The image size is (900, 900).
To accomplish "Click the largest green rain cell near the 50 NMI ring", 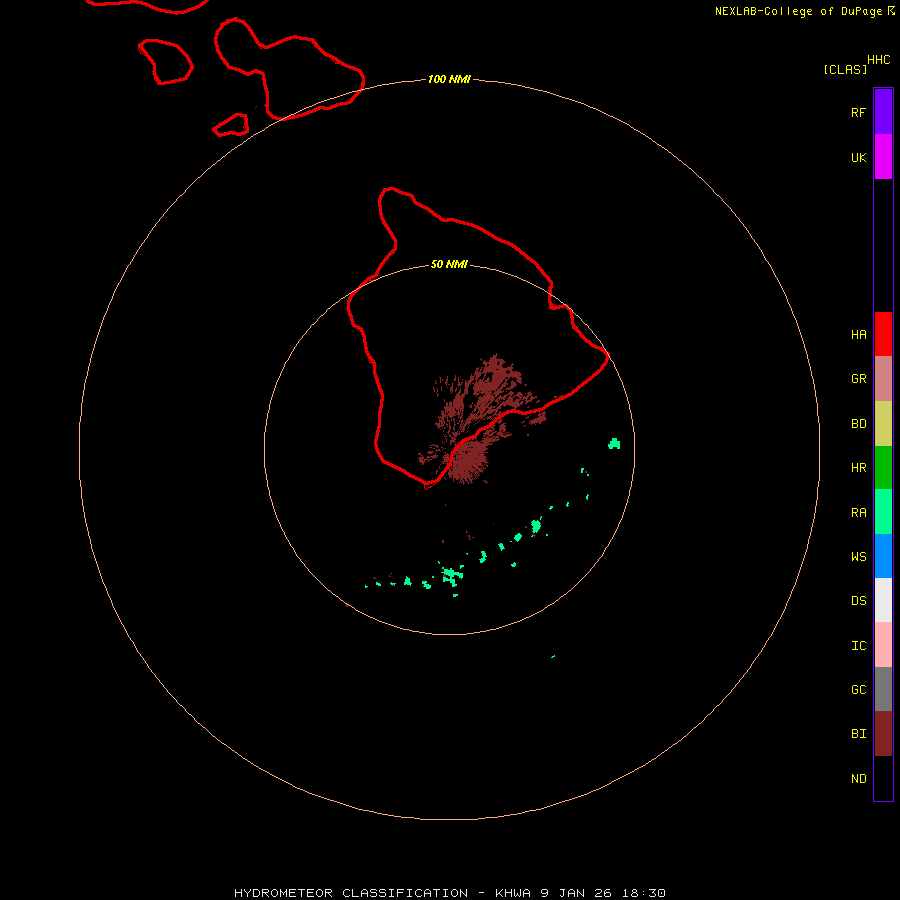I will [x=614, y=443].
